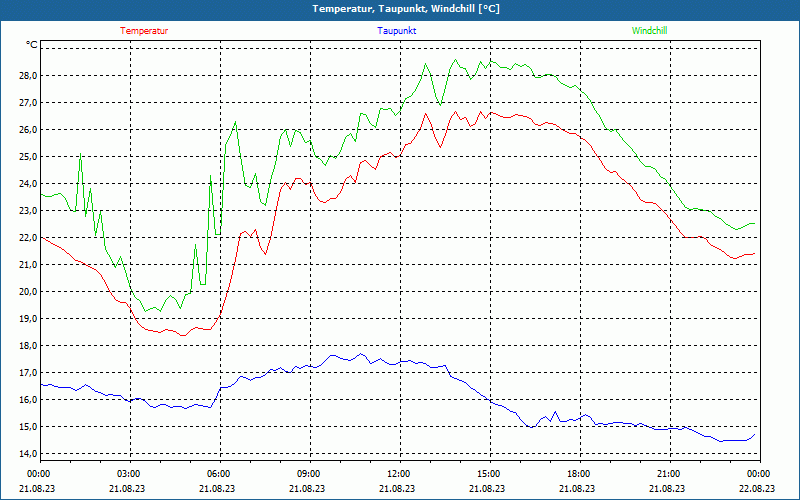Click the 25,0 y-axis value
Image resolution: width=800 pixels, height=500 pixels.
[28, 157]
